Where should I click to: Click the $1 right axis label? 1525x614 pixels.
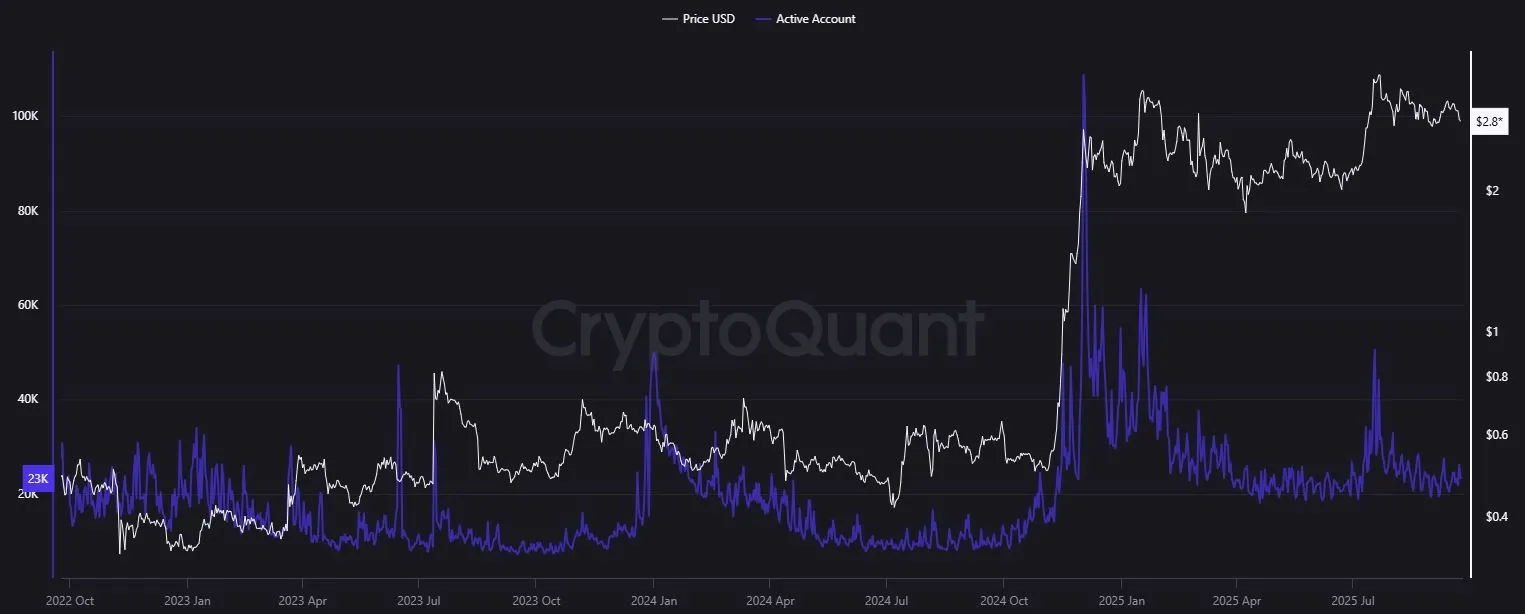[x=1491, y=332]
